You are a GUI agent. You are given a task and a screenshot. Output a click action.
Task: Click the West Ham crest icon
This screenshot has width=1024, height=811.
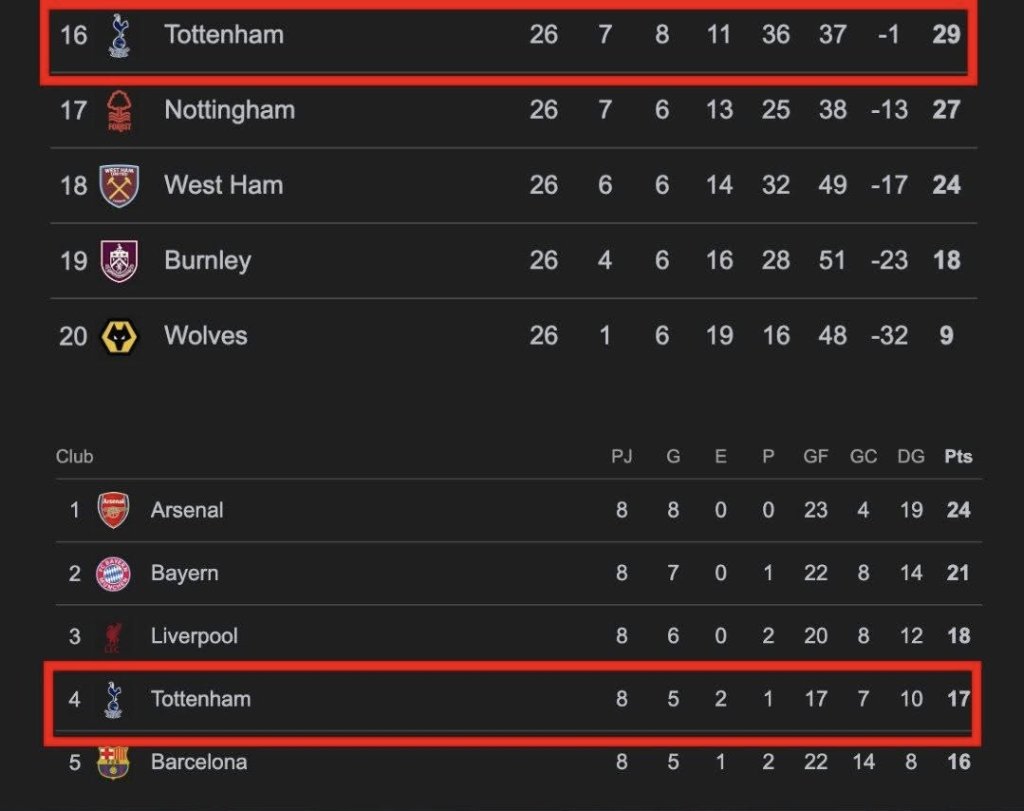point(120,186)
